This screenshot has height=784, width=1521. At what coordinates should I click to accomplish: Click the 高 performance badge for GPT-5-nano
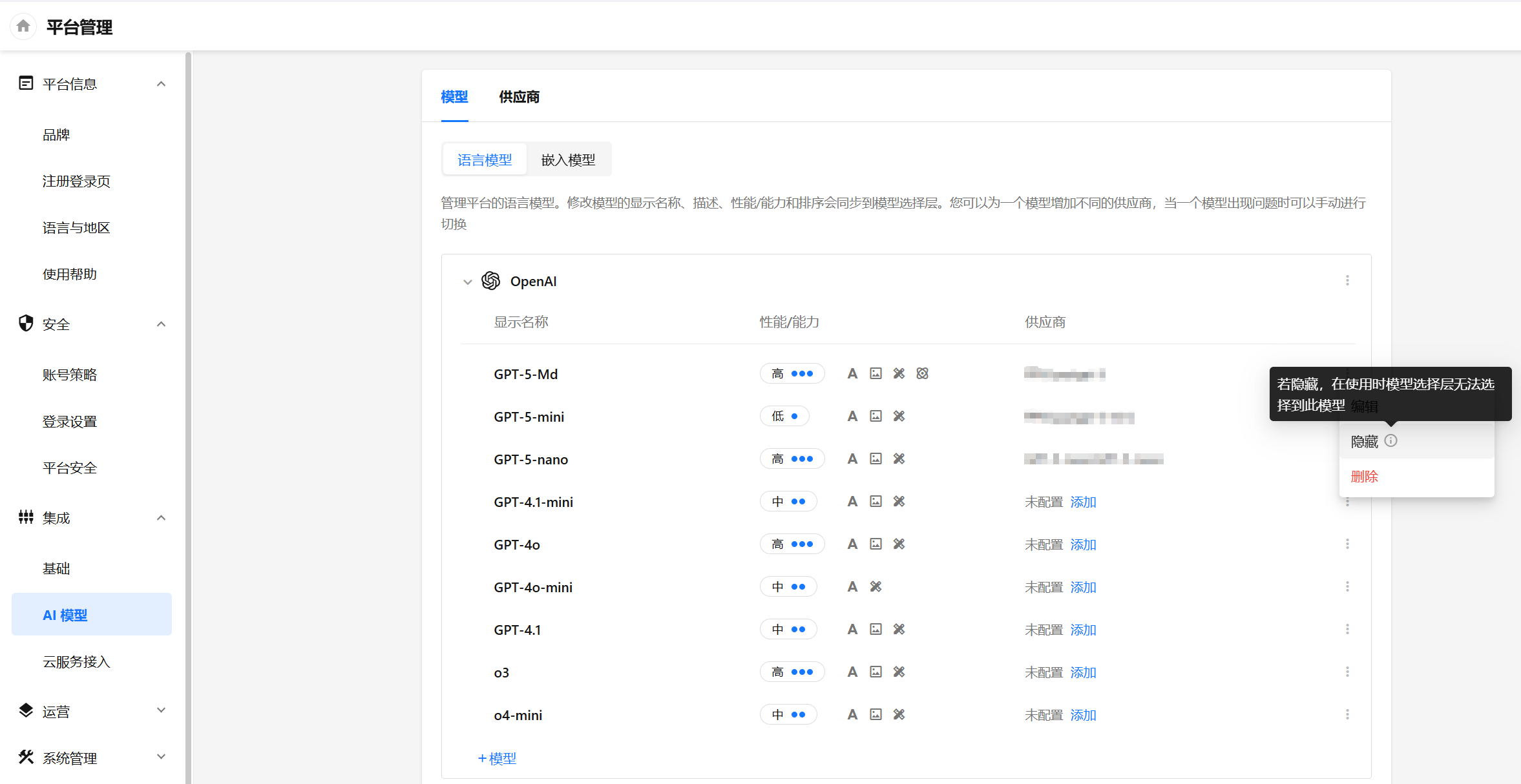[792, 459]
